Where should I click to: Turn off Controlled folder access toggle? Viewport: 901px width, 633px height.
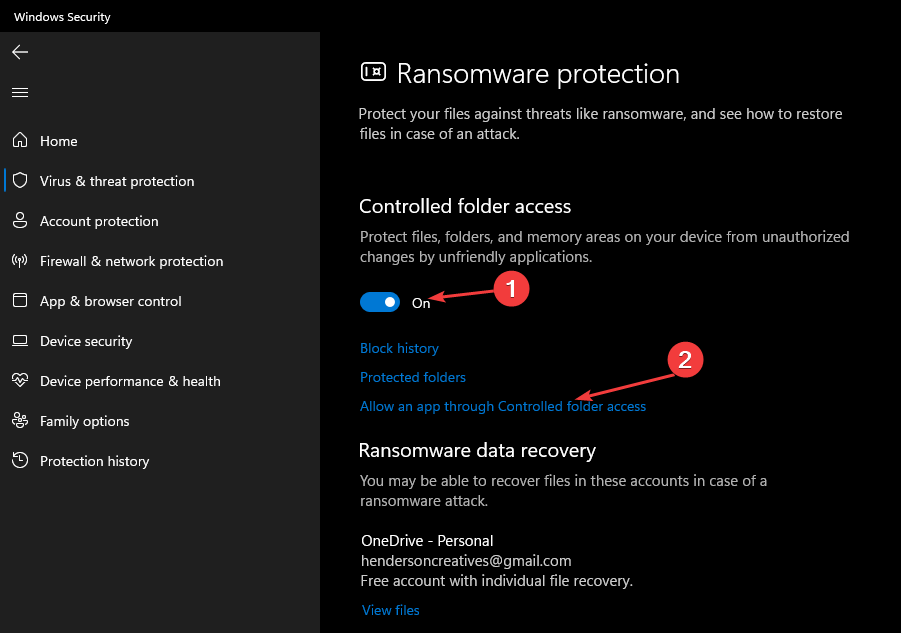coord(380,302)
